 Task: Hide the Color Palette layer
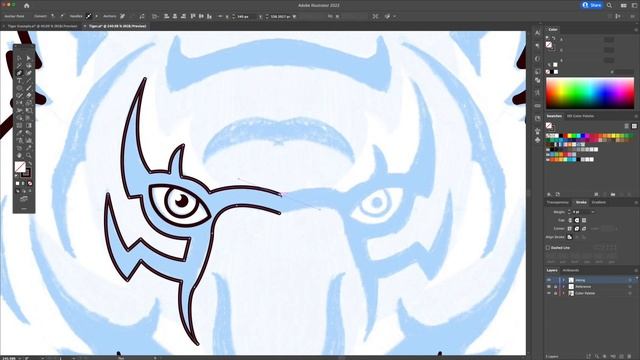549,293
